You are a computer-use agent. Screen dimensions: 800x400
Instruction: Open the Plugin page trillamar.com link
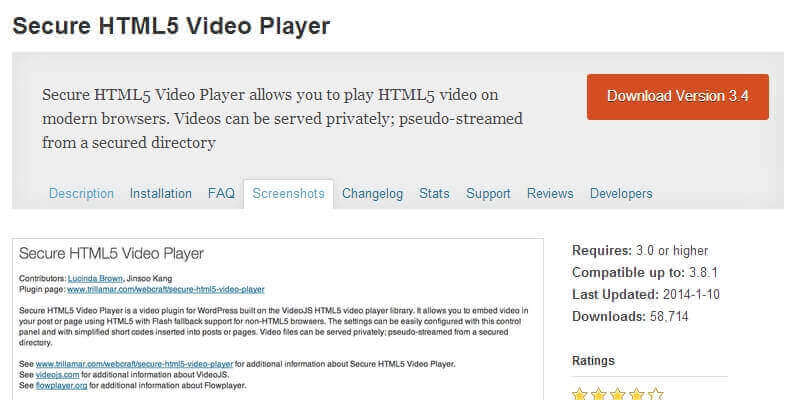(166, 289)
